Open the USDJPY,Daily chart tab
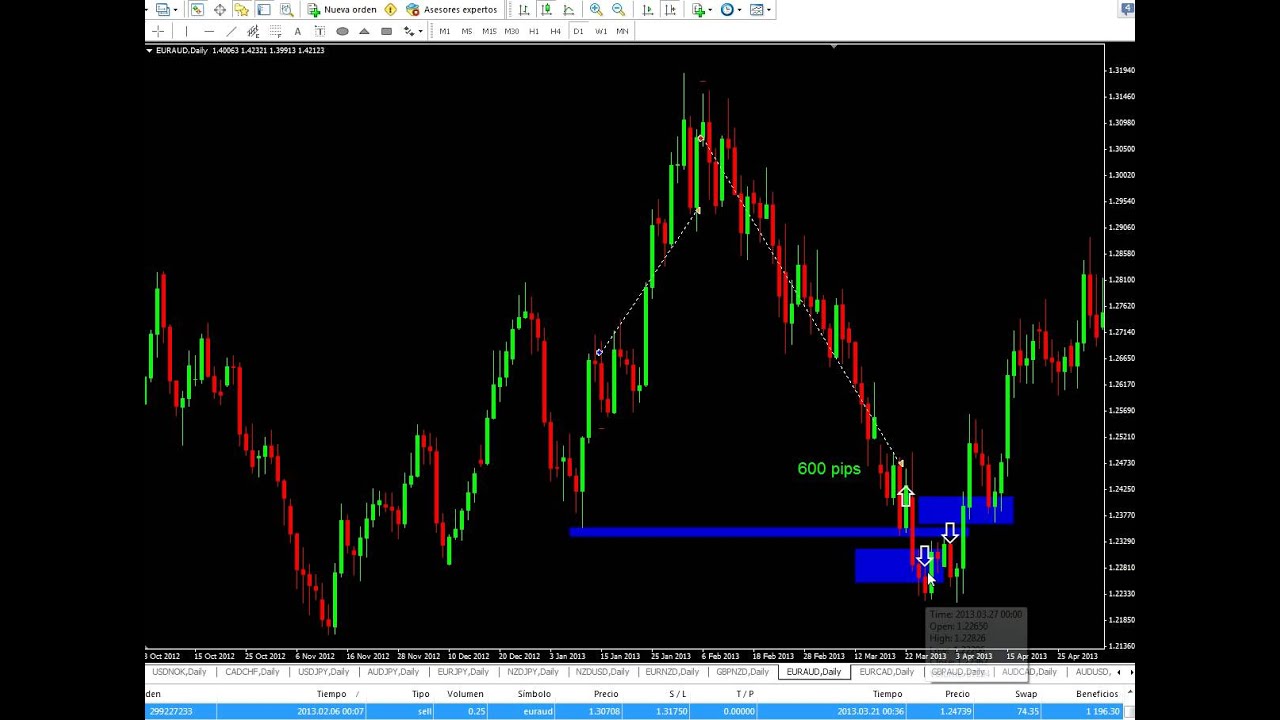 (323, 672)
